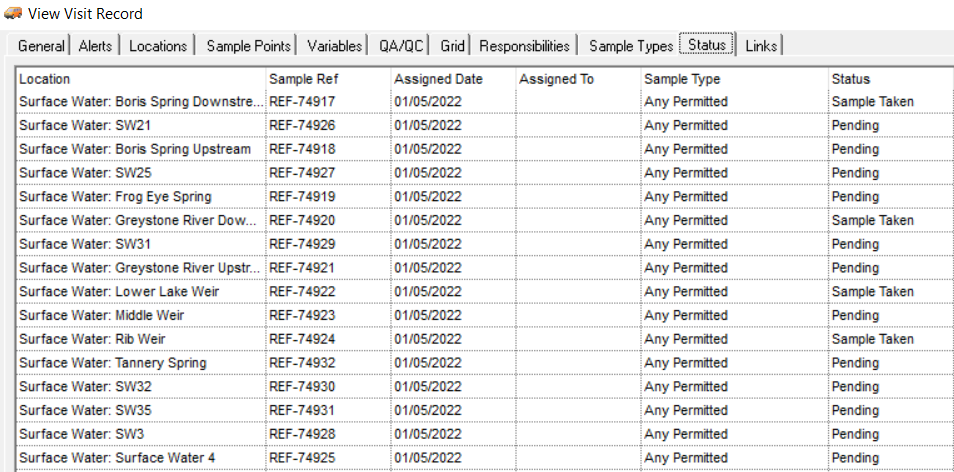Click the van icon beside View Visit Record
This screenshot has width=954, height=472.
coord(13,12)
